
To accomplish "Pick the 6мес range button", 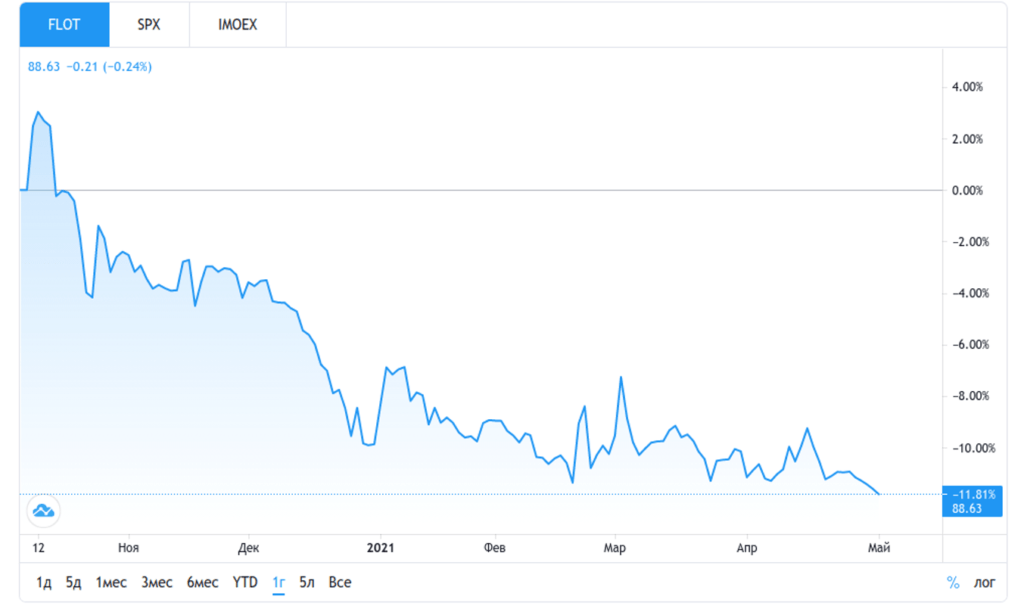I will pyautogui.click(x=202, y=582).
